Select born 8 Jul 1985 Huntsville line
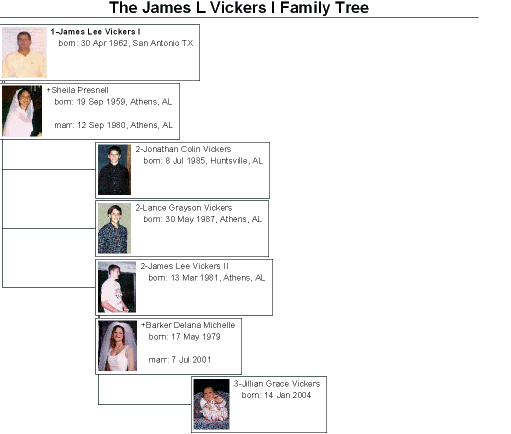This screenshot has width=511, height=434. 203,161
